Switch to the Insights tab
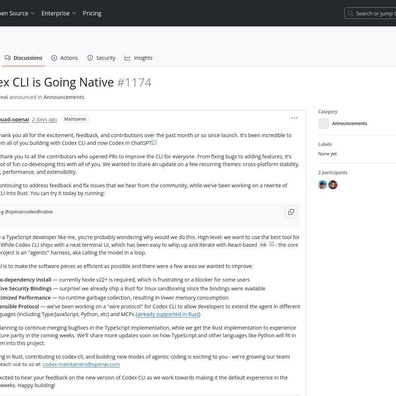 138,58
